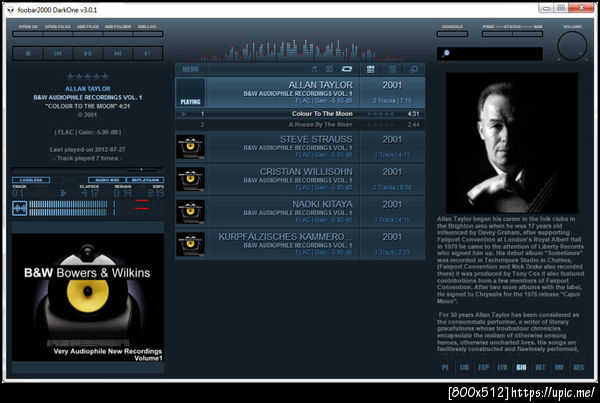Click the Allan Taylor artist photo
The height and width of the screenshot is (403, 600).
[512, 143]
